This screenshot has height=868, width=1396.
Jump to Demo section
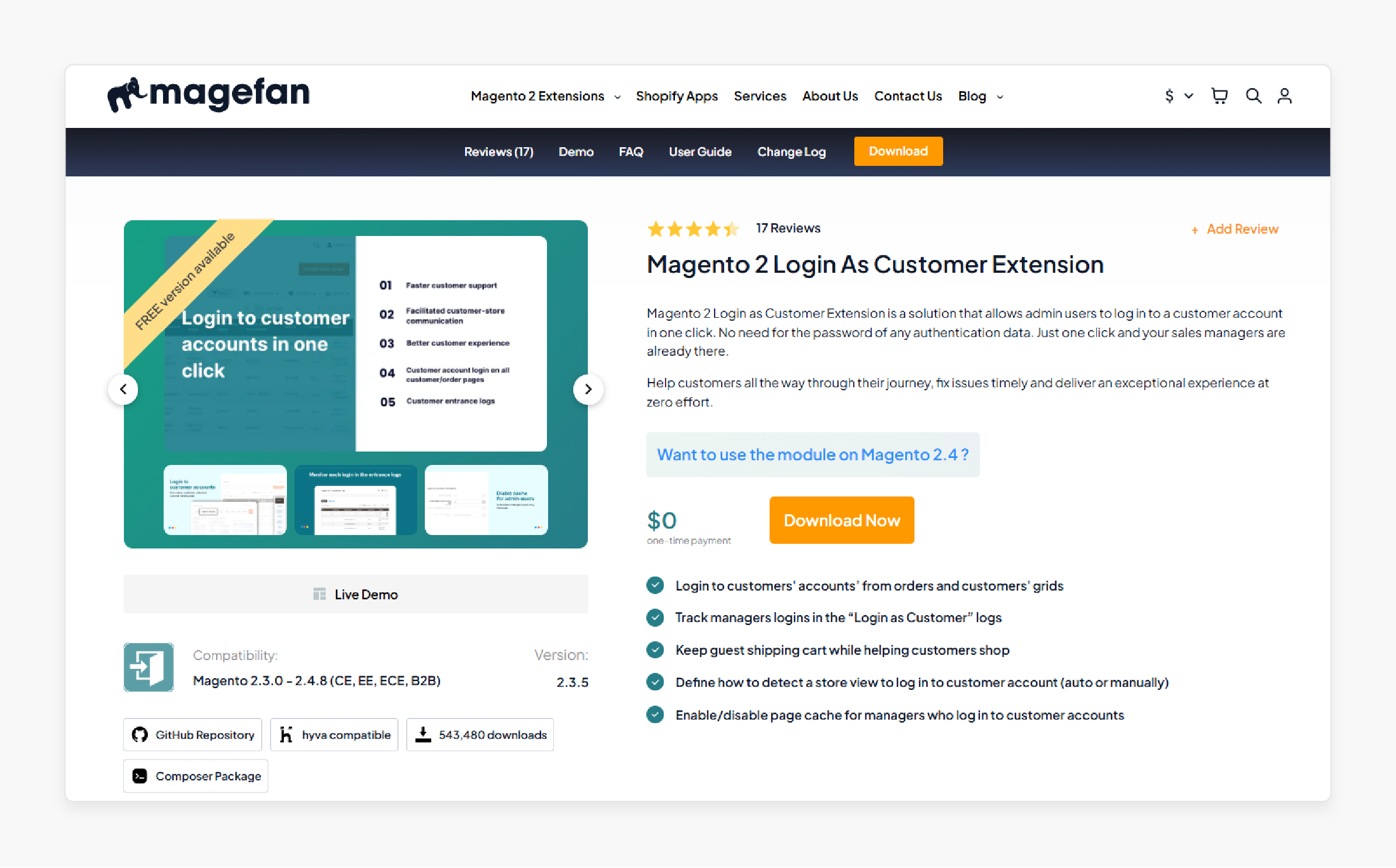[x=576, y=152]
